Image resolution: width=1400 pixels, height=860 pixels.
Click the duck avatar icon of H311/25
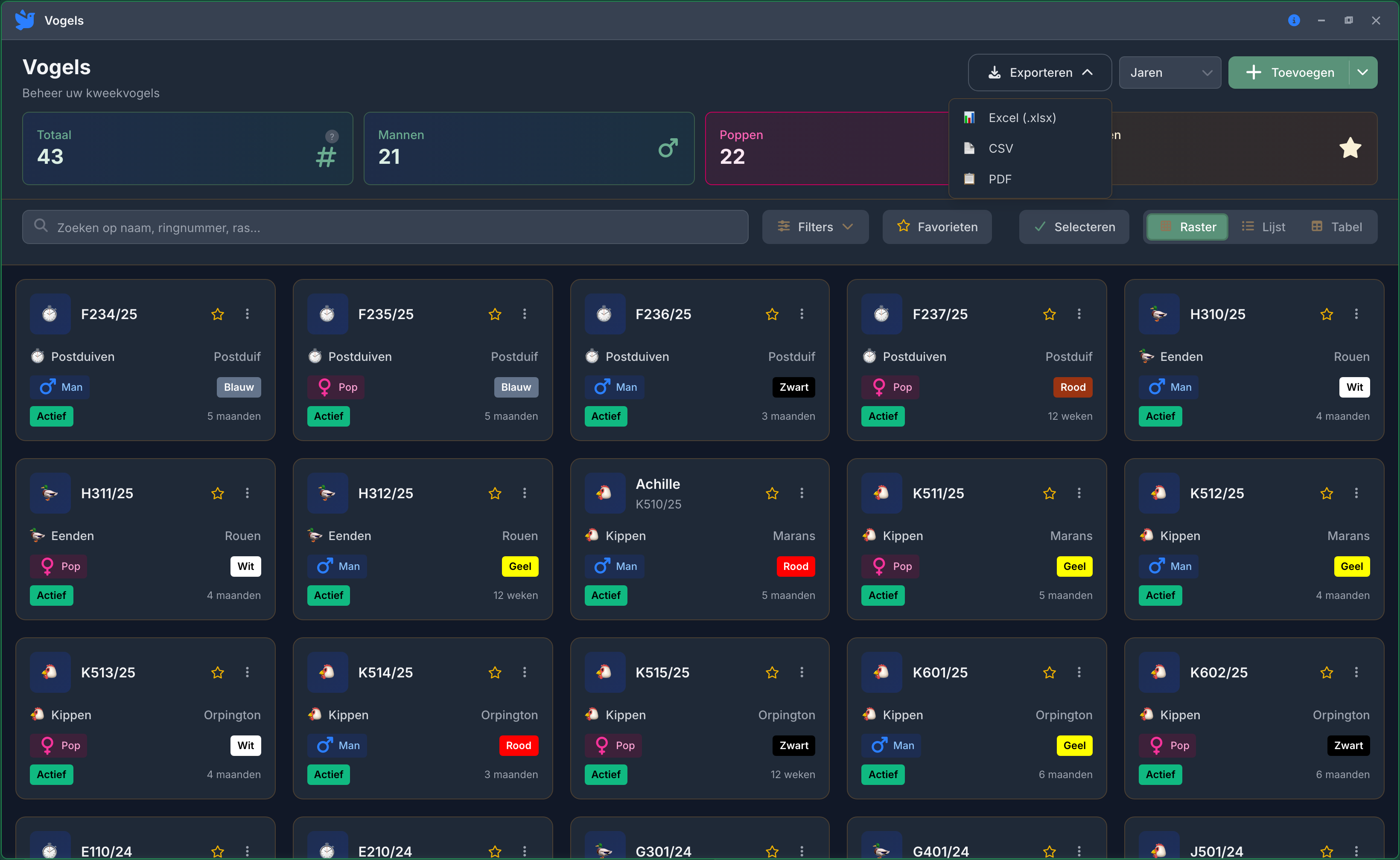click(50, 493)
